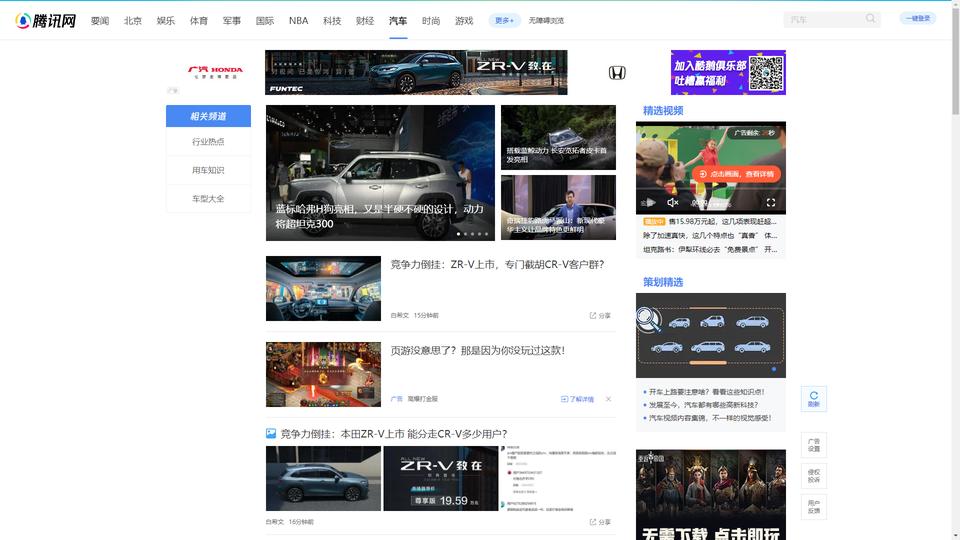Play the featured video

click(x=651, y=202)
